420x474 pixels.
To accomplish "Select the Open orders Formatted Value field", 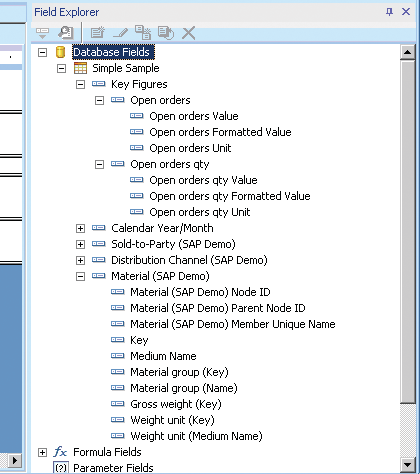I will (x=220, y=132).
